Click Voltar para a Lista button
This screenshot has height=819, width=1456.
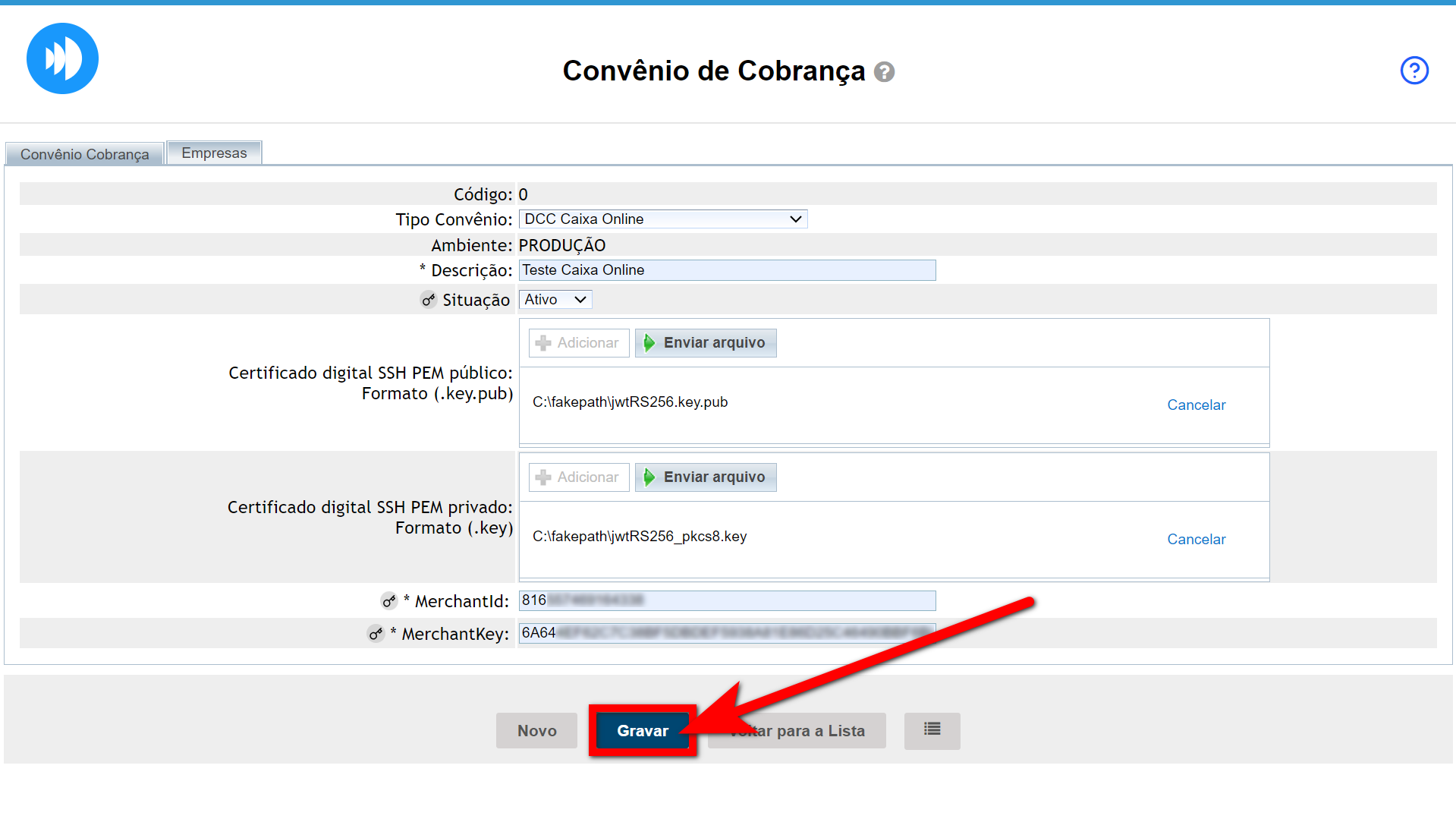coord(797,730)
